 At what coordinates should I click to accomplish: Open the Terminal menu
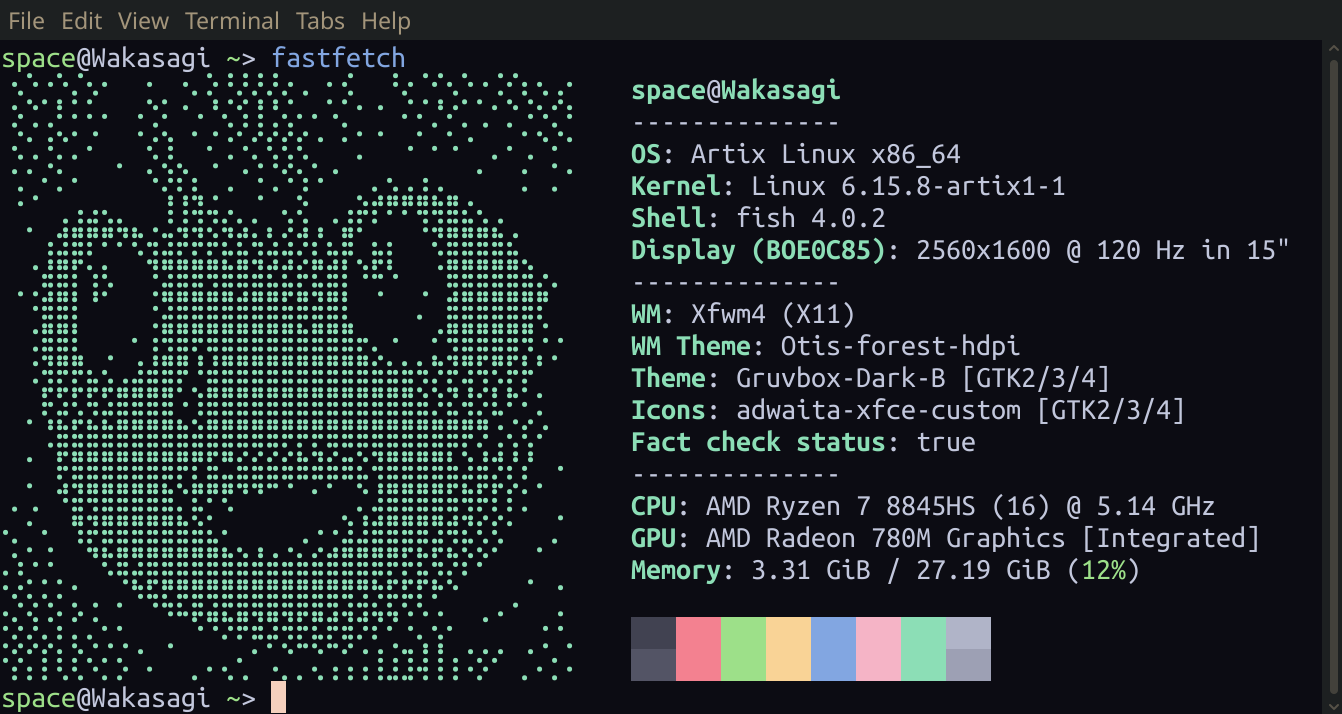[x=232, y=20]
